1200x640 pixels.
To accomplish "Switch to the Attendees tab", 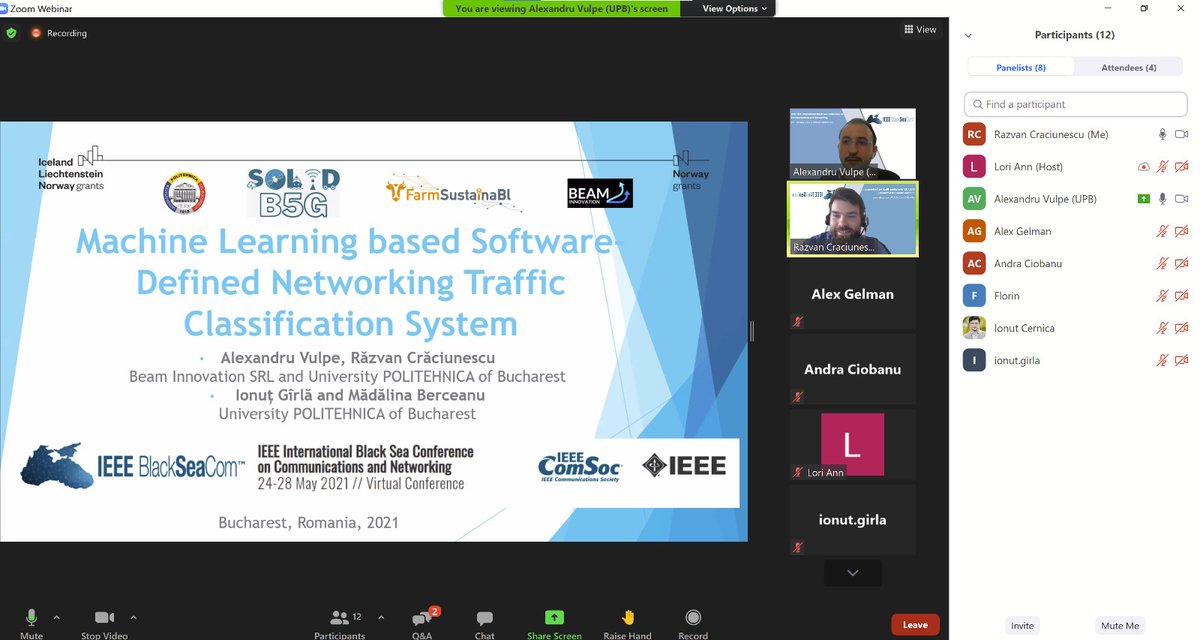I will click(1129, 67).
